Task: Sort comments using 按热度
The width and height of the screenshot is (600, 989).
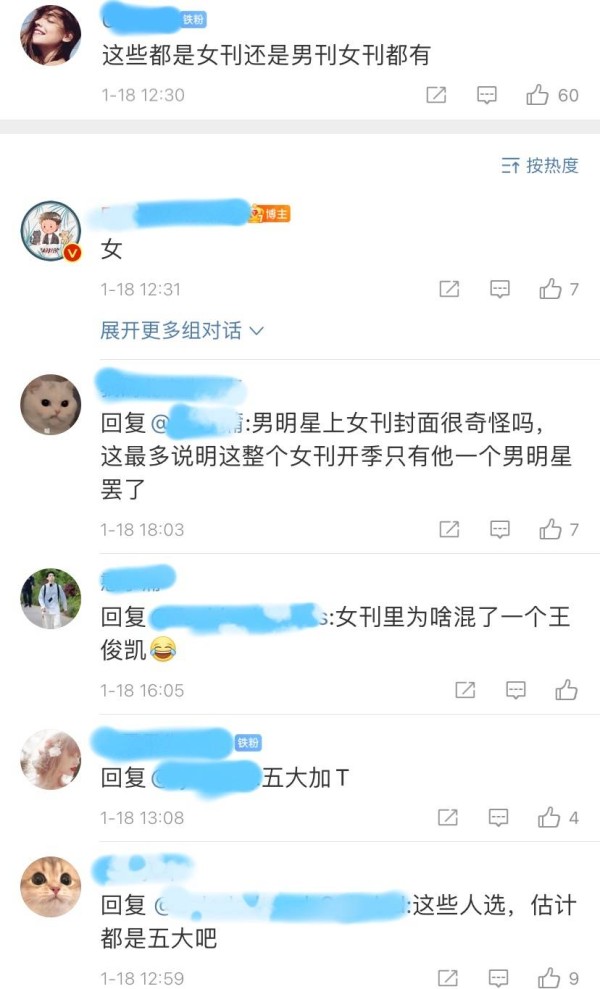Action: click(x=540, y=166)
